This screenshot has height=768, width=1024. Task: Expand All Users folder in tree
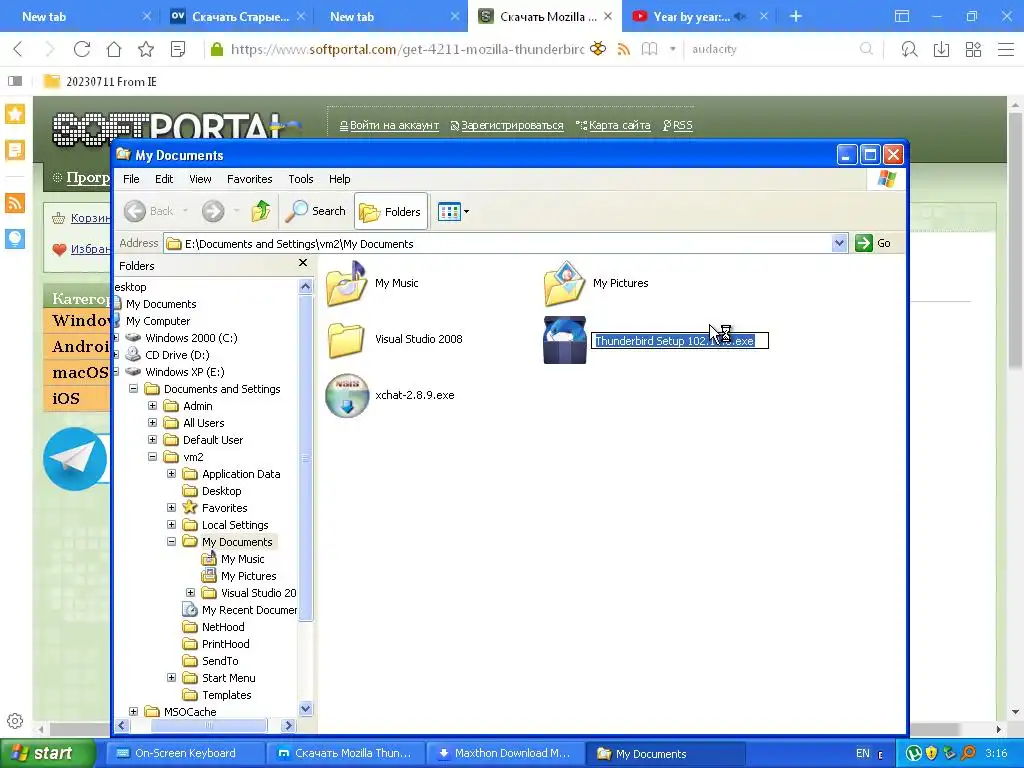coord(152,423)
